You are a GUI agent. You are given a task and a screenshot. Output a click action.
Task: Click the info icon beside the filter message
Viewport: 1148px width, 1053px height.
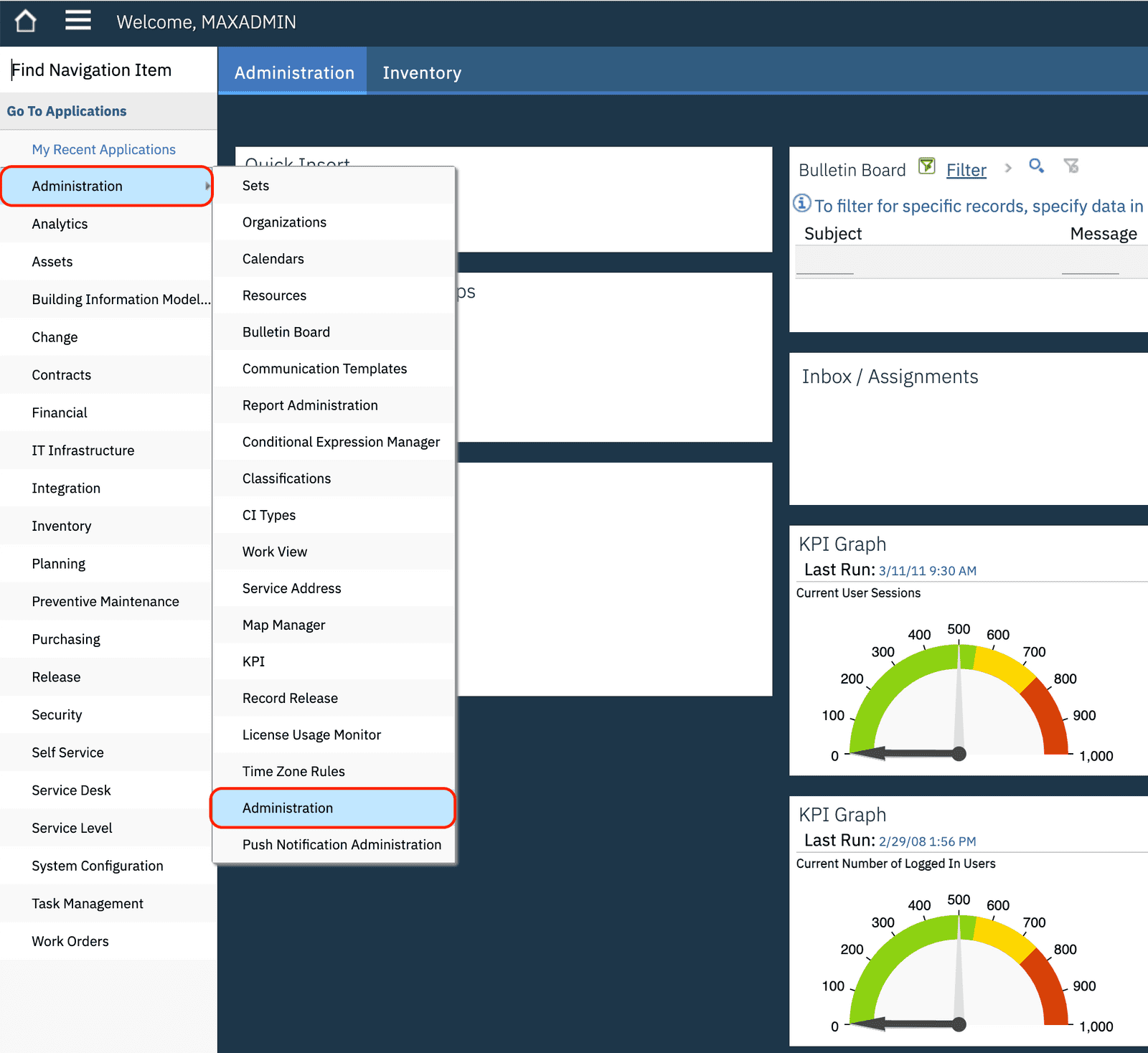point(802,203)
